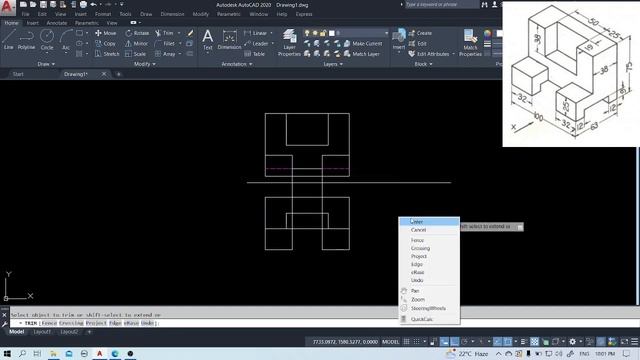Click Crossing option in command line
This screenshot has height=360, width=640.
tap(71, 323)
